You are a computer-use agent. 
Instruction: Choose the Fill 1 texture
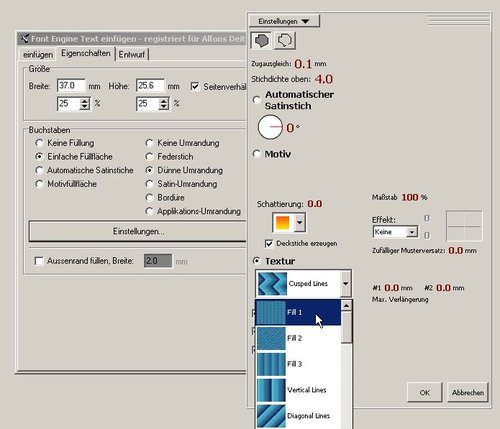coord(298,312)
